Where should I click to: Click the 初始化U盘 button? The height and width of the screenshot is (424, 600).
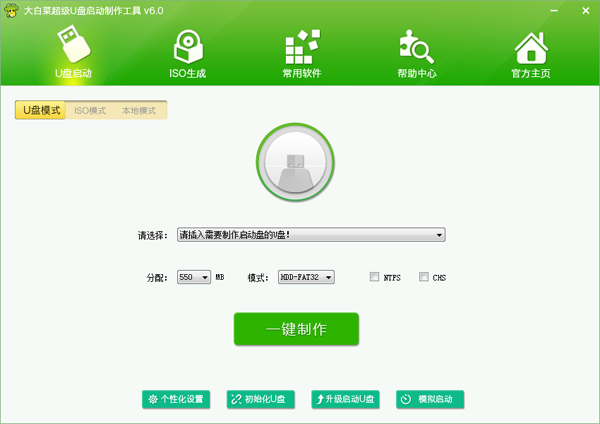261,399
